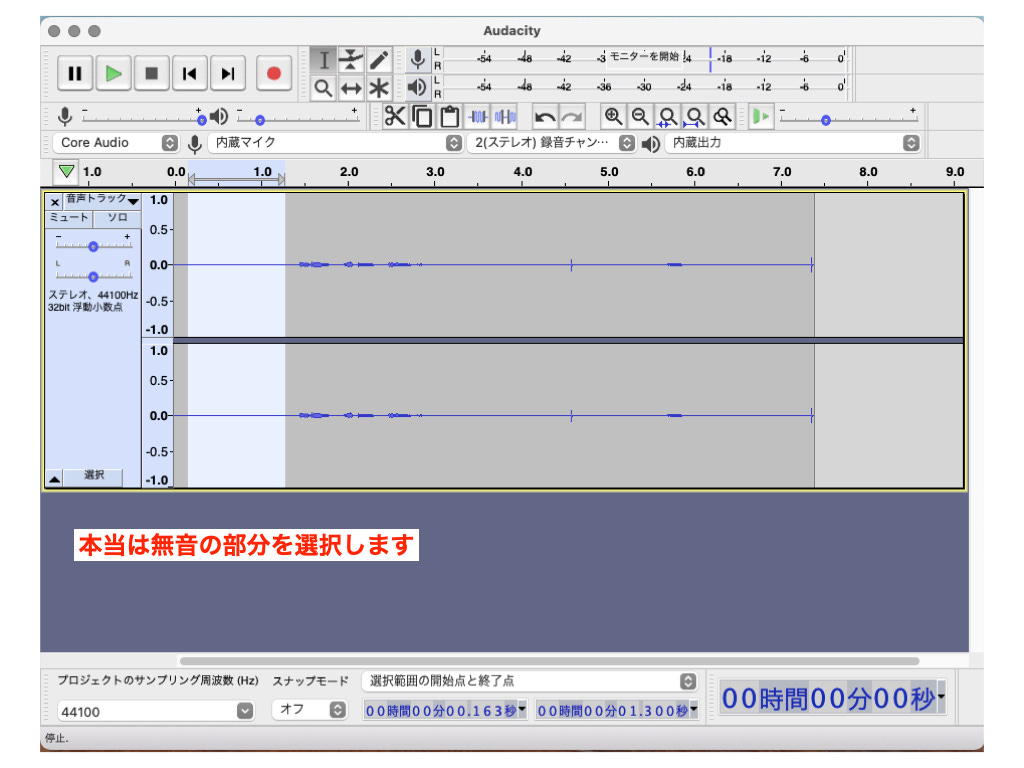The height and width of the screenshot is (768, 1024).
Task: Click the 停止 status bar text
Action: pyautogui.click(x=56, y=739)
